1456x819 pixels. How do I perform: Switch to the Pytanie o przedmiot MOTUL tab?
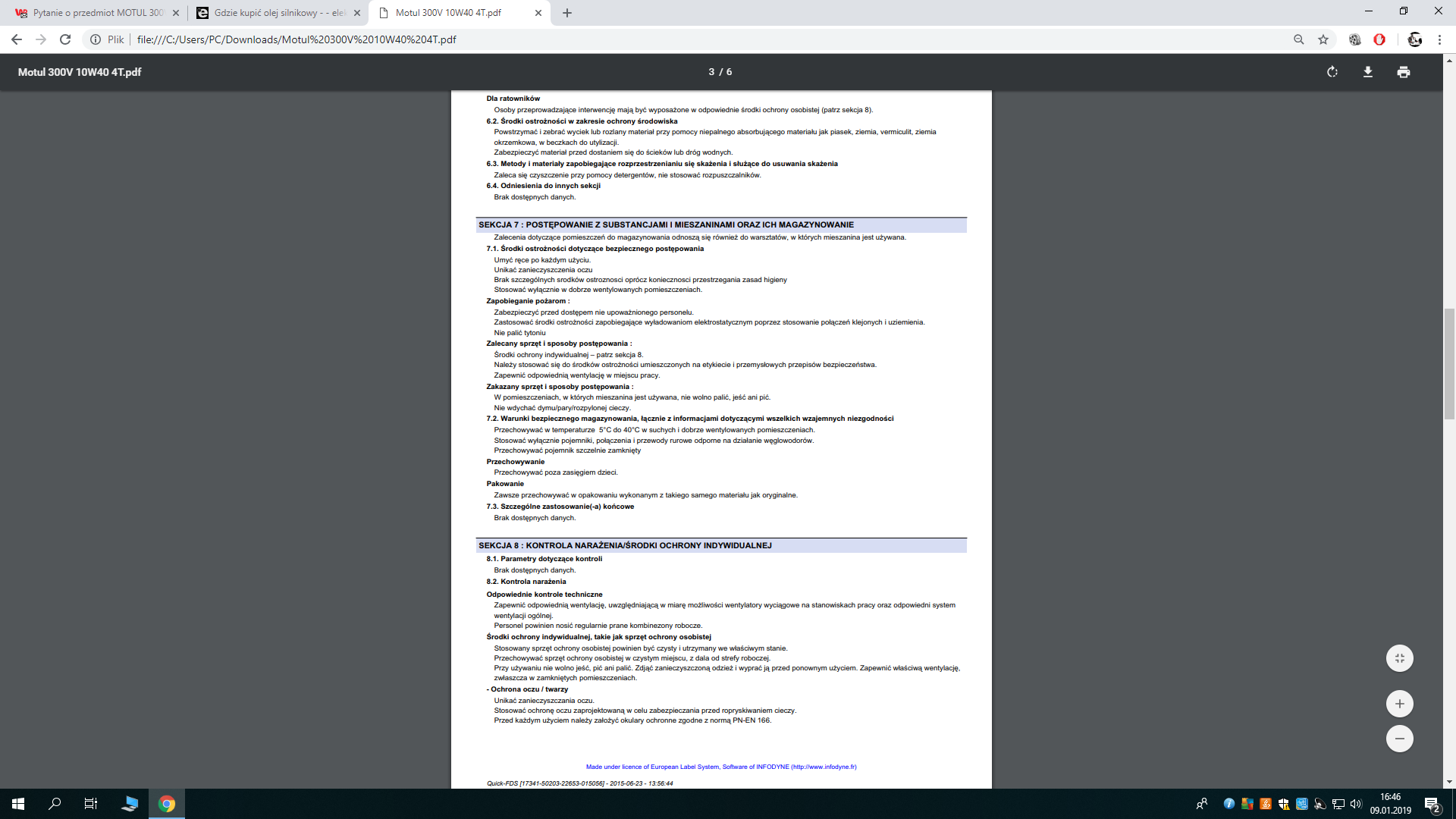pos(97,13)
